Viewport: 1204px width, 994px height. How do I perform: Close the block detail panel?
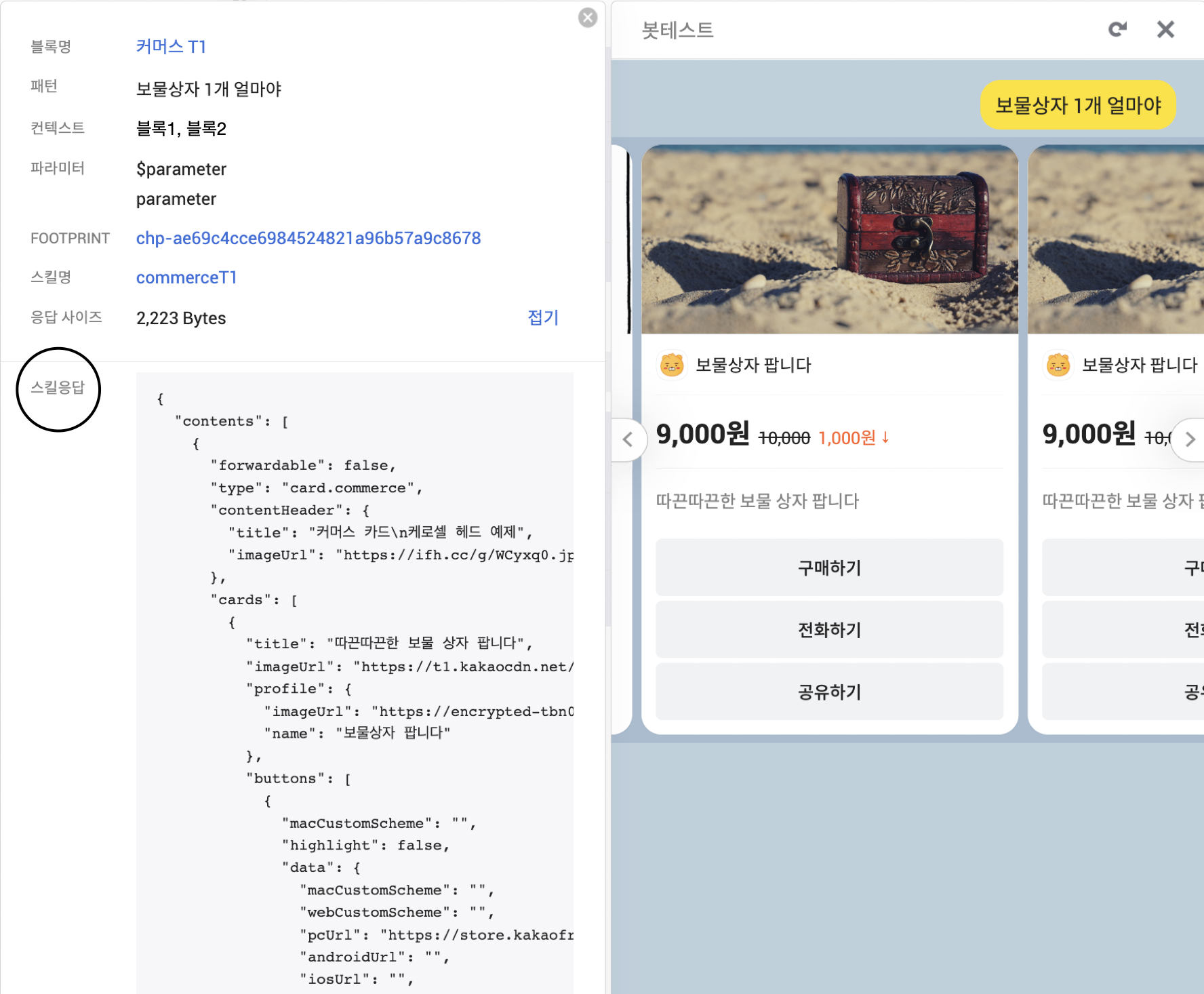coord(587,18)
